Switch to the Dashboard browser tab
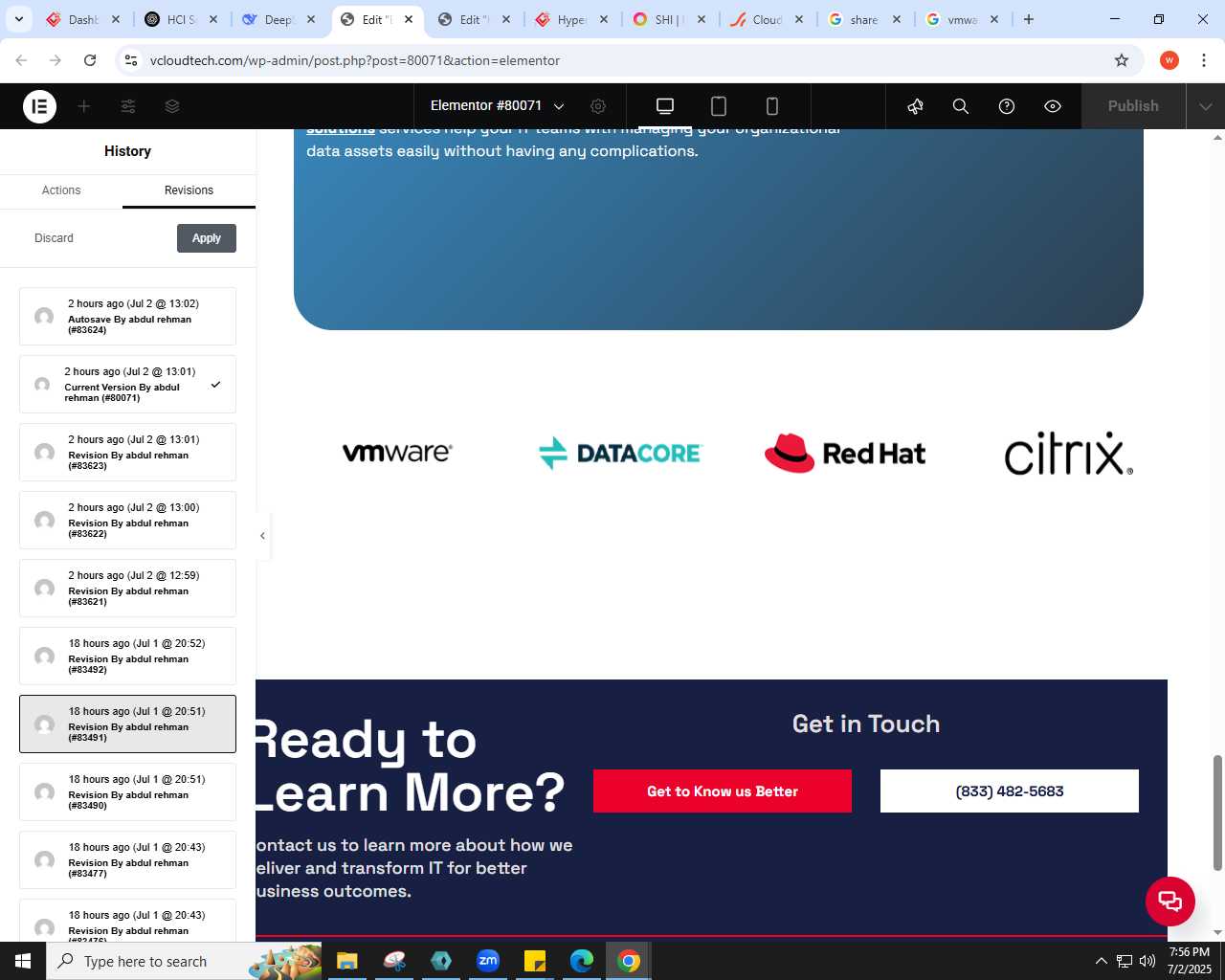 pos(83,19)
